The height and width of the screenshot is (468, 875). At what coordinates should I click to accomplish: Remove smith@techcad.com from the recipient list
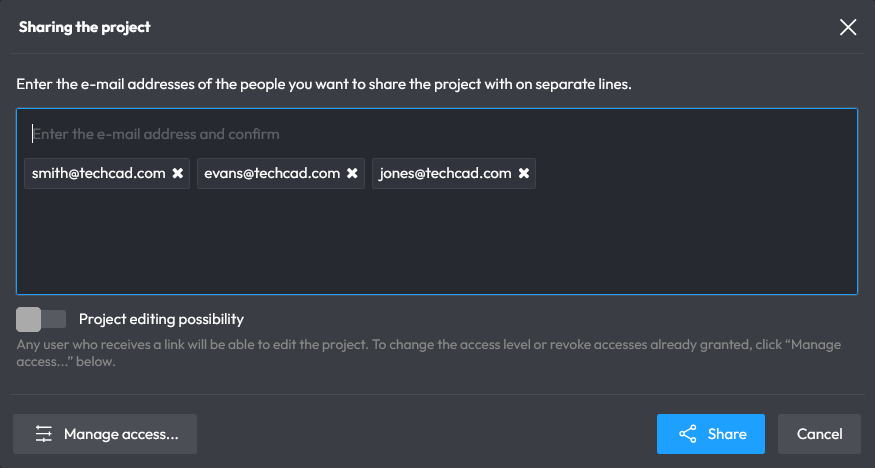(x=178, y=173)
